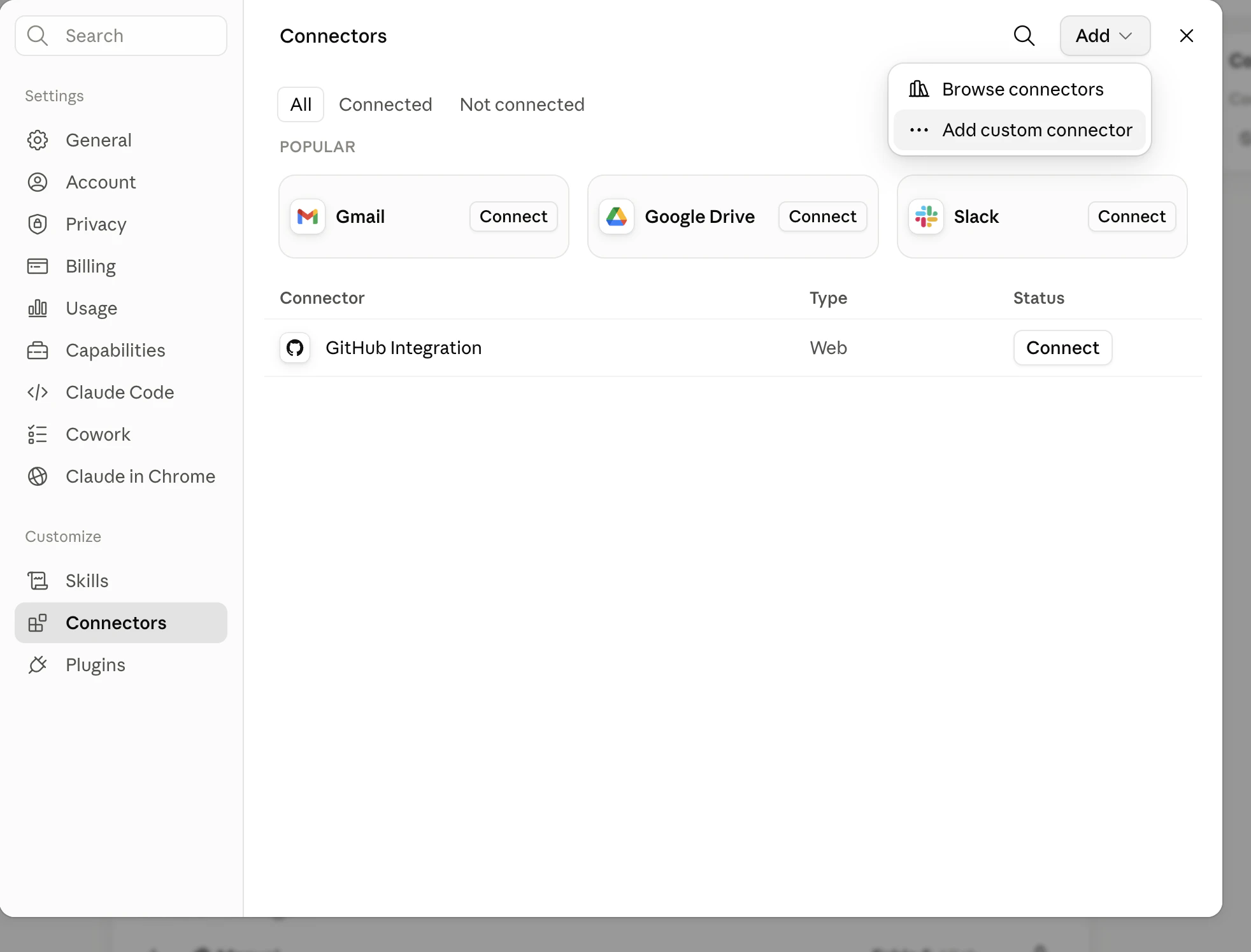Screen dimensions: 1251x952
Task: Click the Type column header
Action: point(828,298)
